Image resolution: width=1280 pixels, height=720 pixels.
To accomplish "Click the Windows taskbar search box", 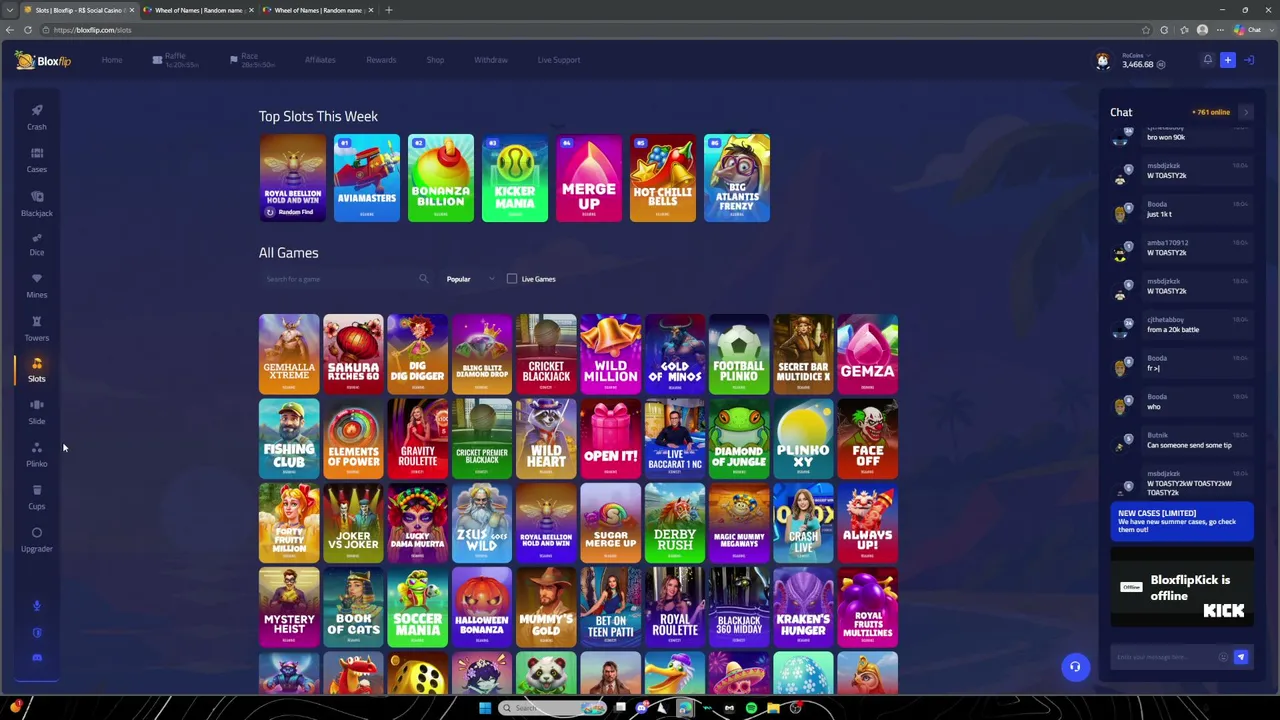I will 553,708.
